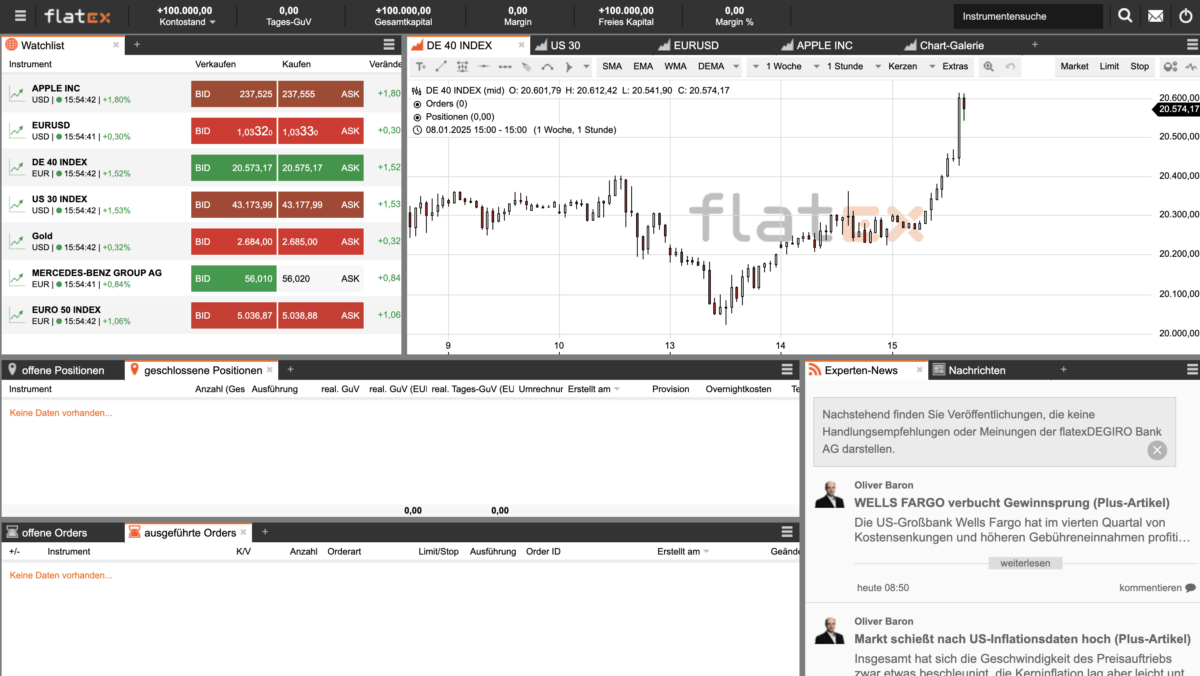
Task: Expand the Extras dropdown
Action: point(955,67)
